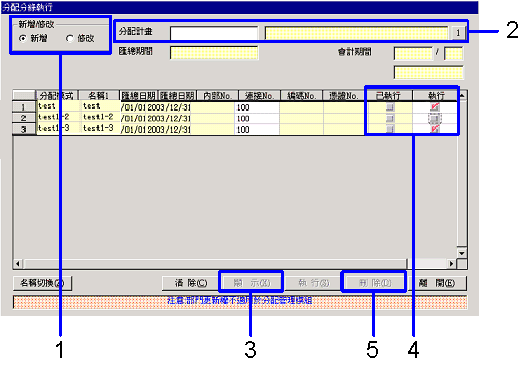
Task: Uncheck 執行 checkbox in row 3
Action: tap(435, 129)
